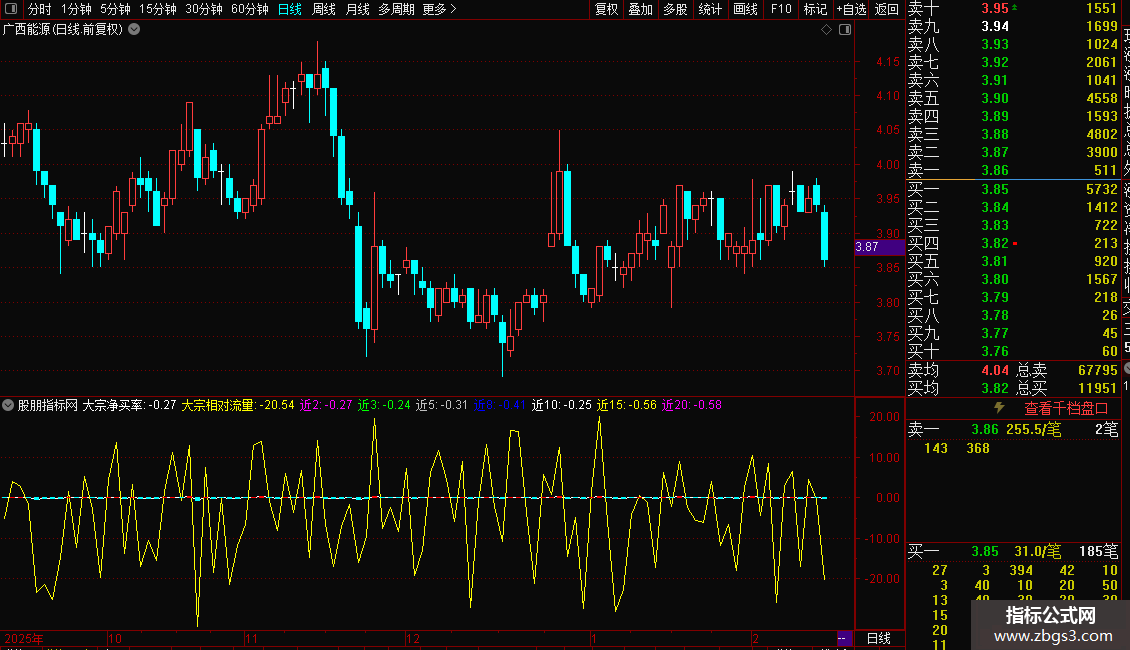Switch to 月线 monthly chart
The height and width of the screenshot is (650, 1130).
tap(357, 9)
